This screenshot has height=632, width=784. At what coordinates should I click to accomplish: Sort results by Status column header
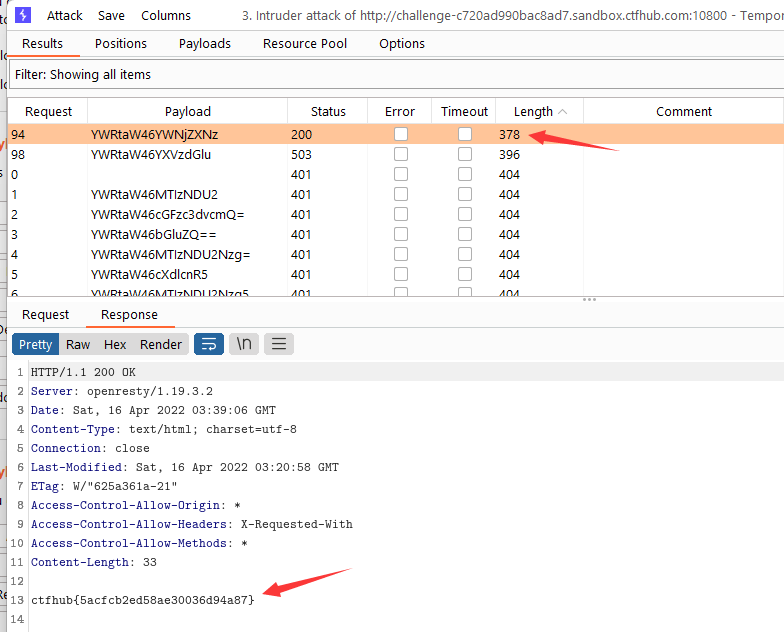pos(328,111)
